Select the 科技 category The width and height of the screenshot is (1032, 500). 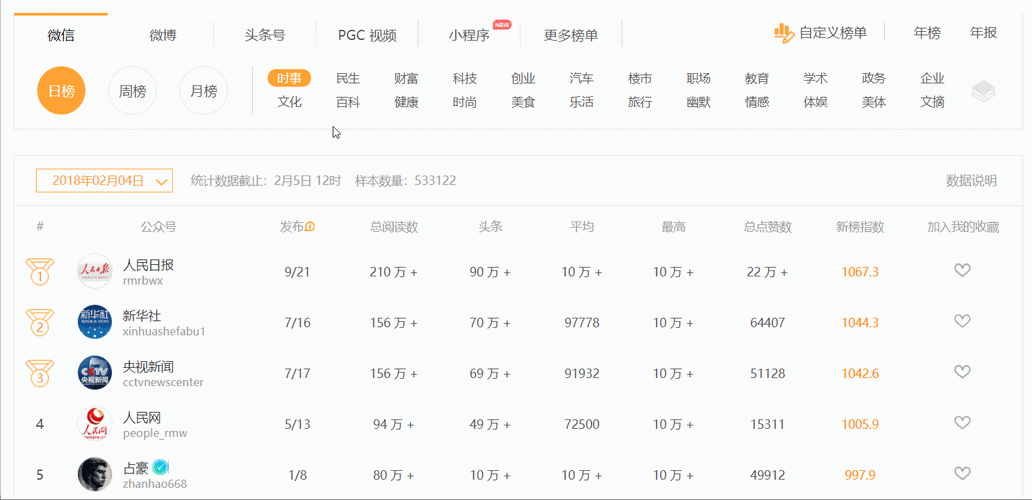tap(465, 79)
